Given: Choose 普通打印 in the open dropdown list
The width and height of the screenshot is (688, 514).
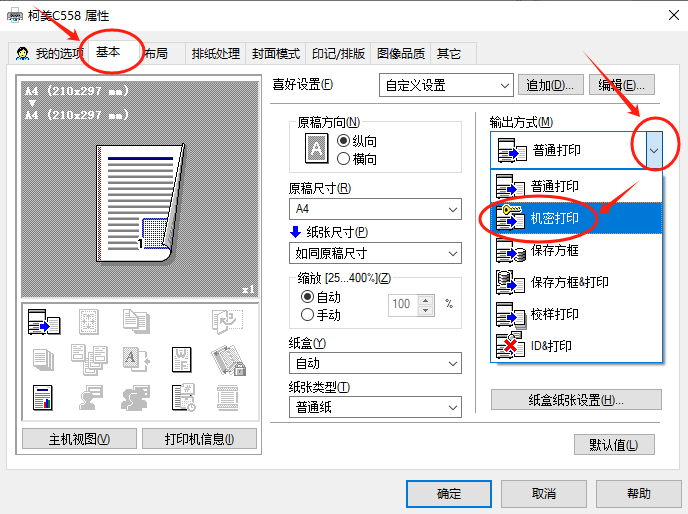Looking at the screenshot, I should coord(554,186).
